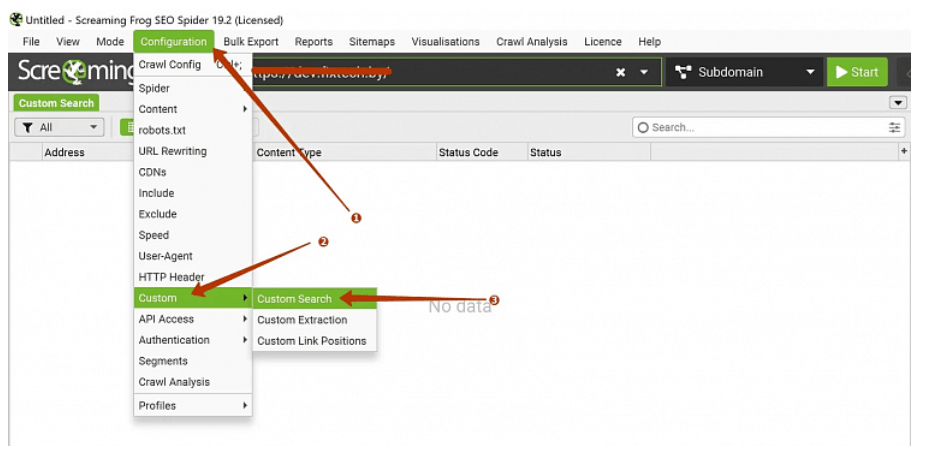Expand the API Access submenu
The image size is (941, 472).
tap(192, 319)
